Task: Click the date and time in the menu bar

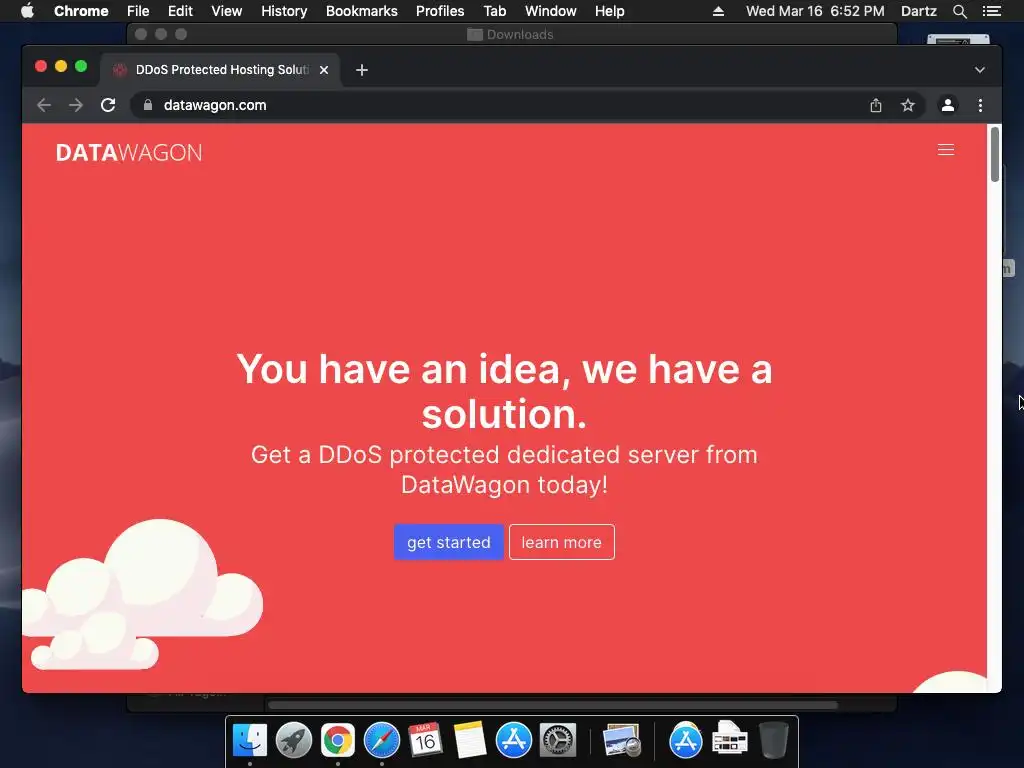Action: [x=815, y=11]
